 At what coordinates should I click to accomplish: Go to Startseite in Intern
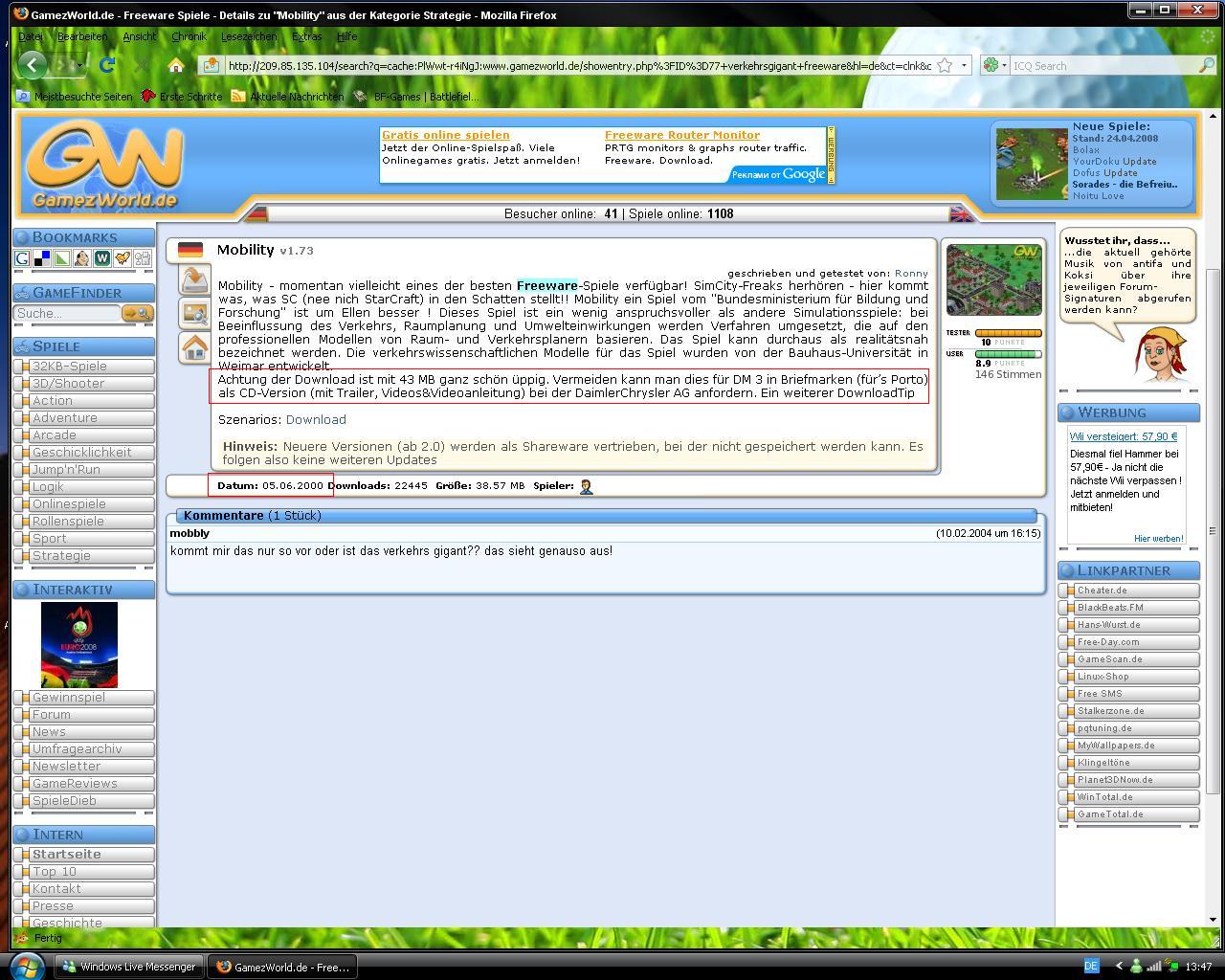(x=85, y=855)
